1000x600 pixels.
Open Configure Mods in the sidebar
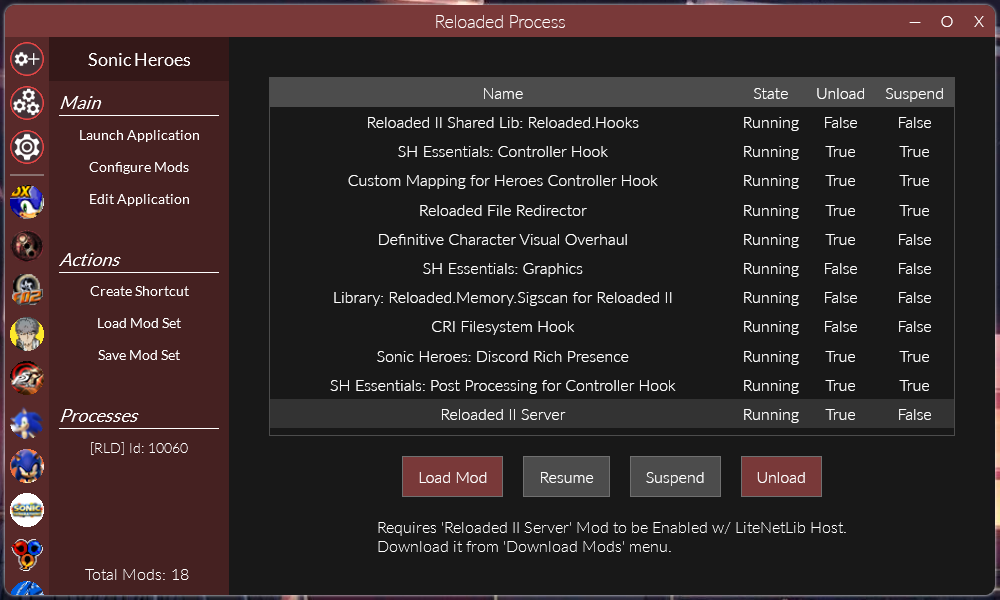[139, 167]
